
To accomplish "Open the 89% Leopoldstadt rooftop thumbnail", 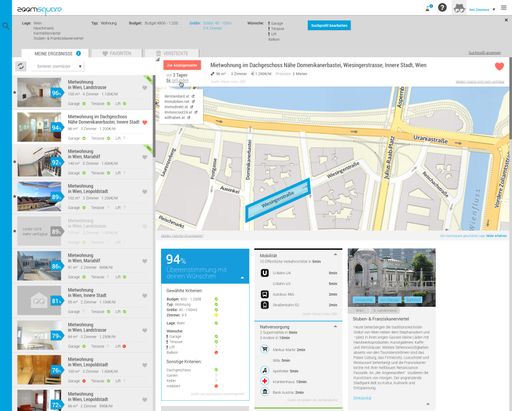I will (x=39, y=196).
